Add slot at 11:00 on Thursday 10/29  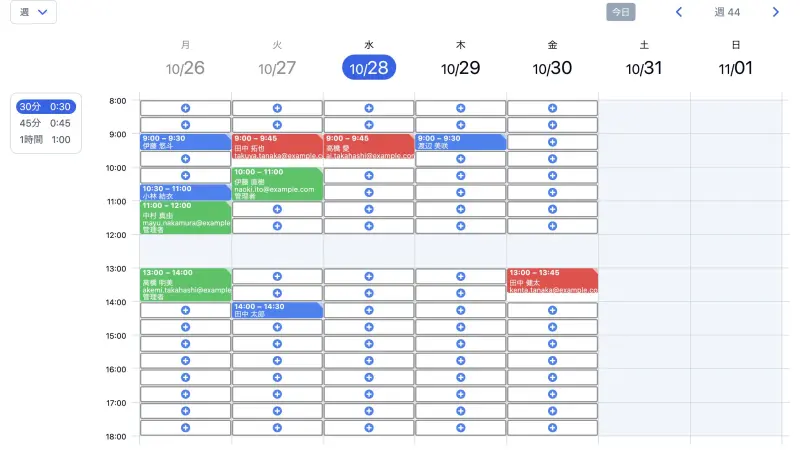pyautogui.click(x=460, y=209)
